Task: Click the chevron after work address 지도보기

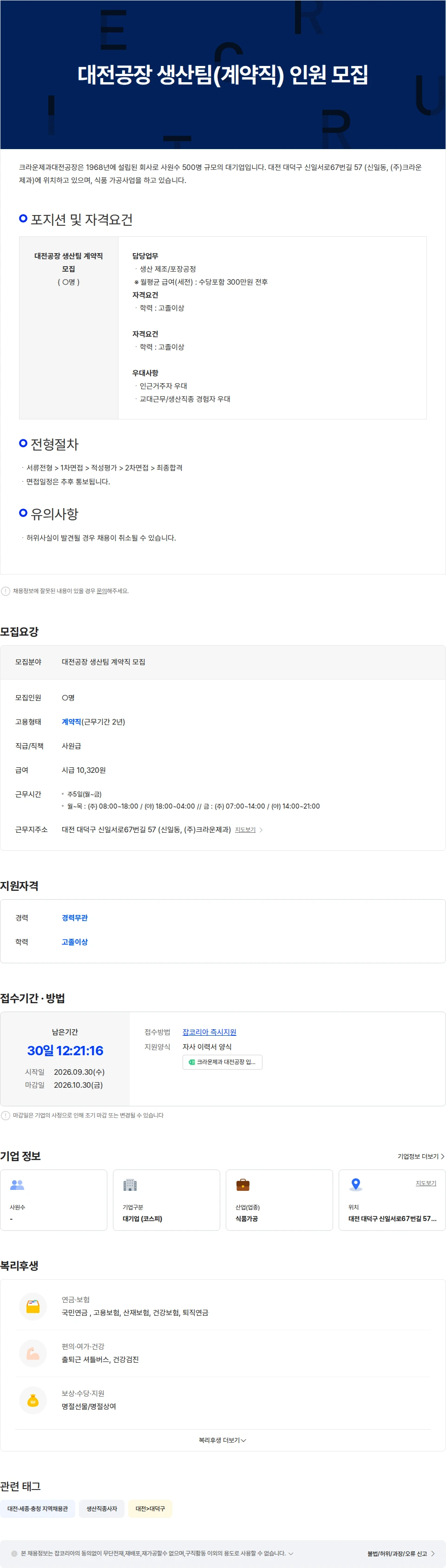Action: 261,830
